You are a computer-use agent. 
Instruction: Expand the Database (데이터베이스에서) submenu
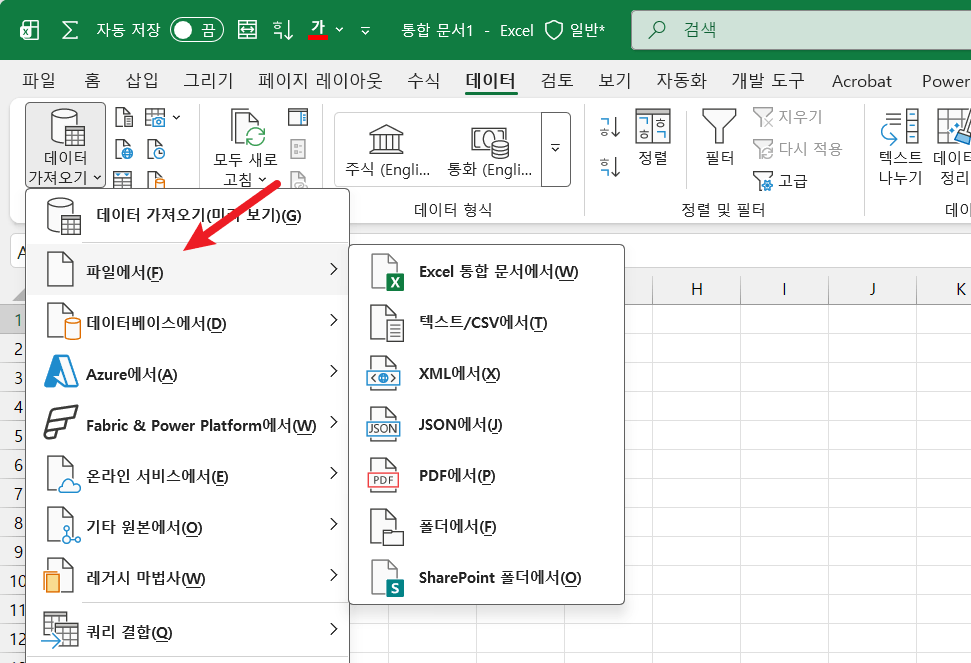(x=188, y=323)
